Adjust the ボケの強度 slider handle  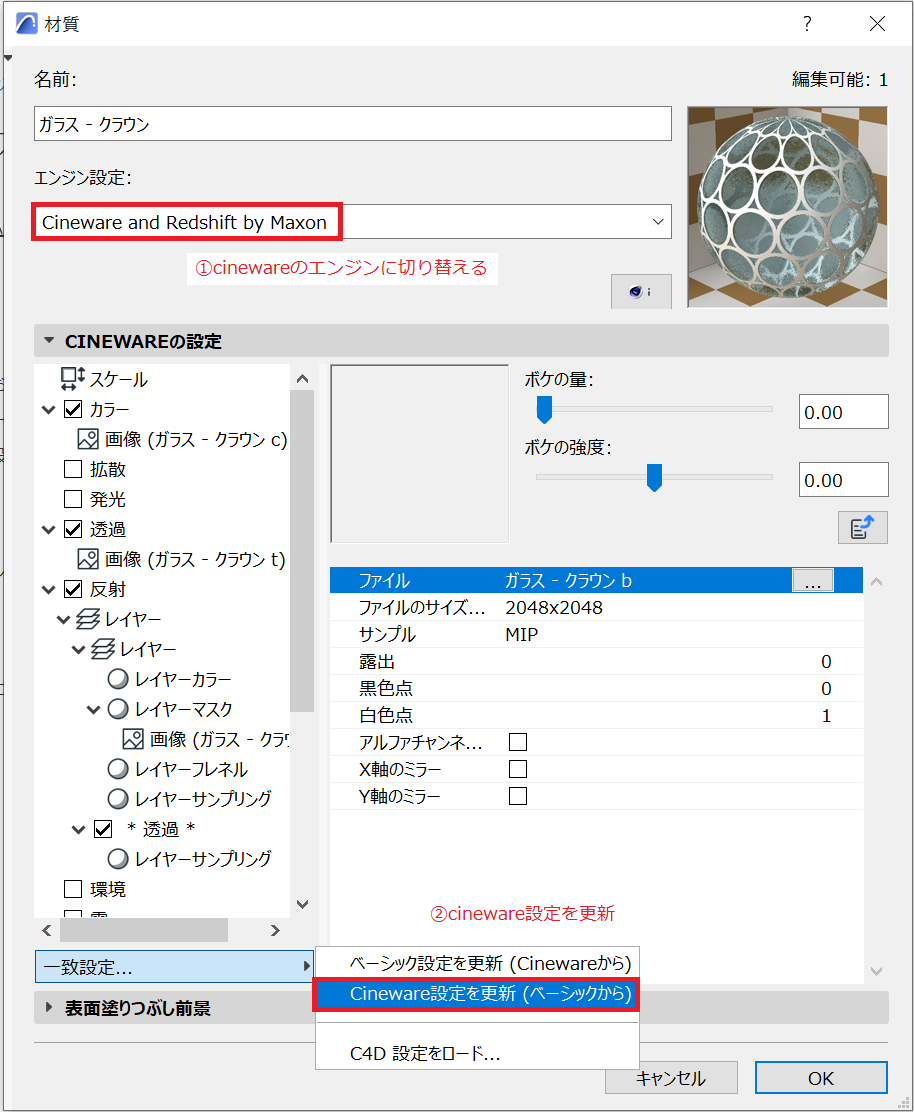point(654,477)
